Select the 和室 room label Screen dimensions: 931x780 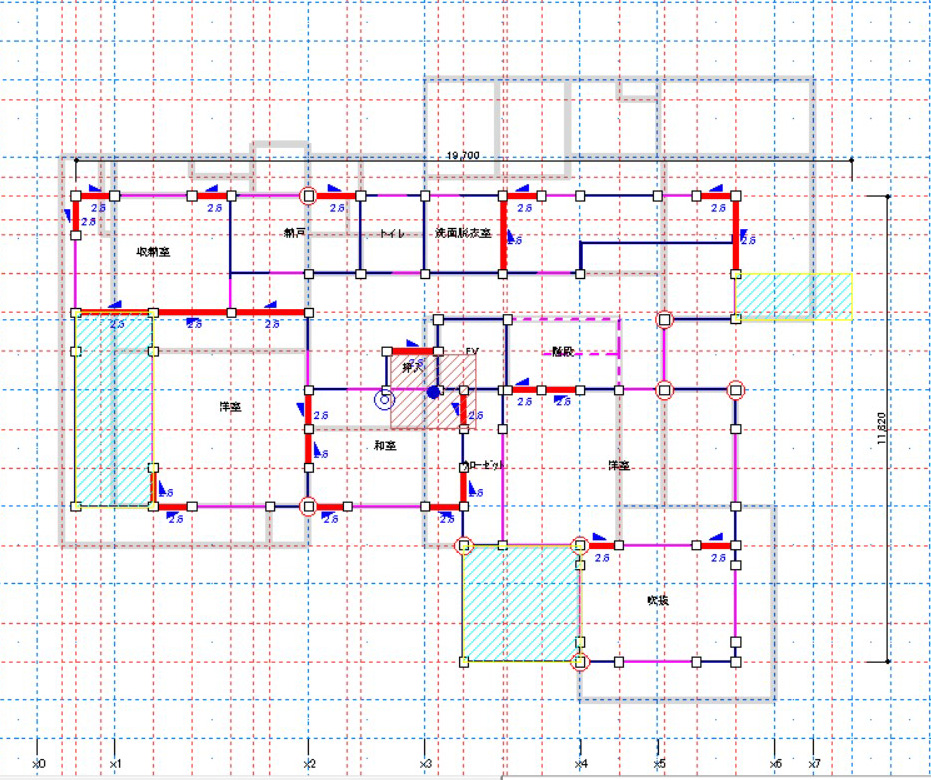pyautogui.click(x=385, y=445)
